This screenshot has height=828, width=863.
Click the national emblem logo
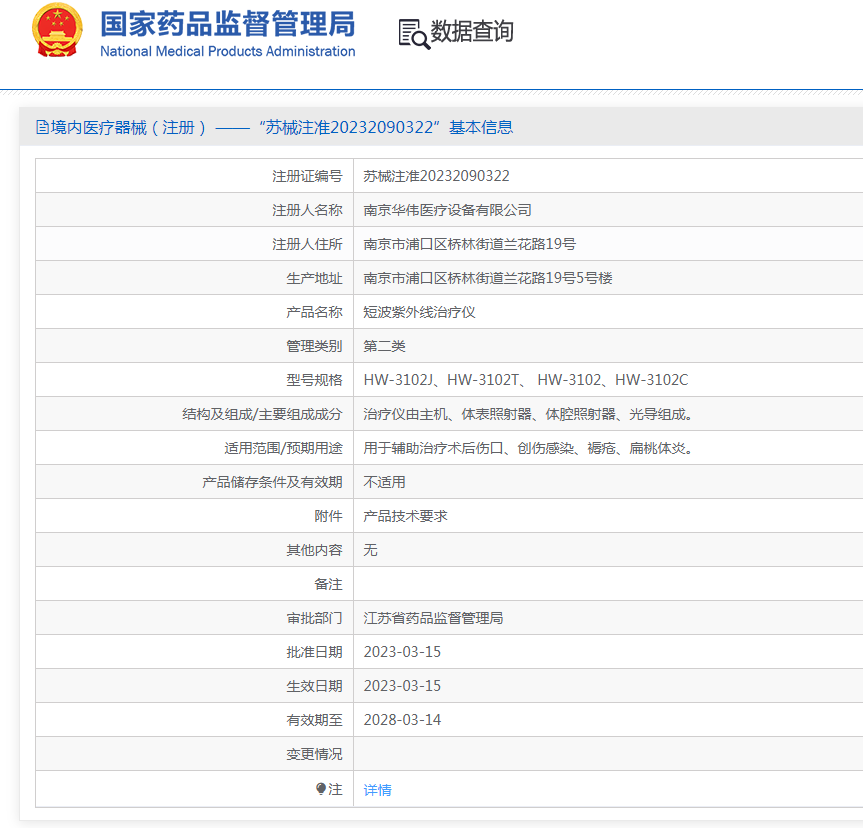[x=57, y=30]
